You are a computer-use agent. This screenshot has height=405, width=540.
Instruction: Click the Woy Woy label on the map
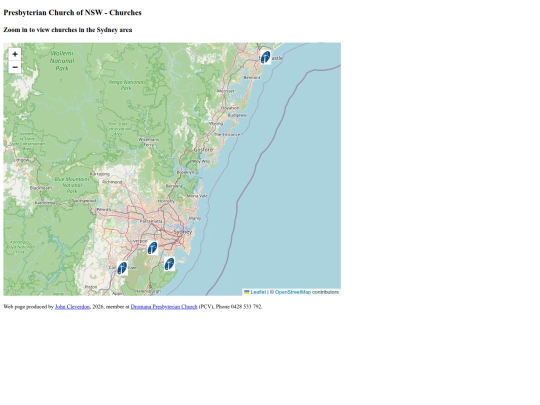click(x=201, y=161)
